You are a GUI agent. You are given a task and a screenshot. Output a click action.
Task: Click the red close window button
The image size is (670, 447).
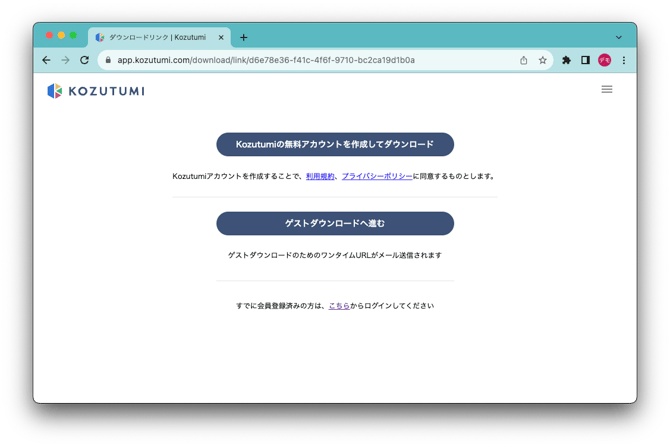[49, 35]
